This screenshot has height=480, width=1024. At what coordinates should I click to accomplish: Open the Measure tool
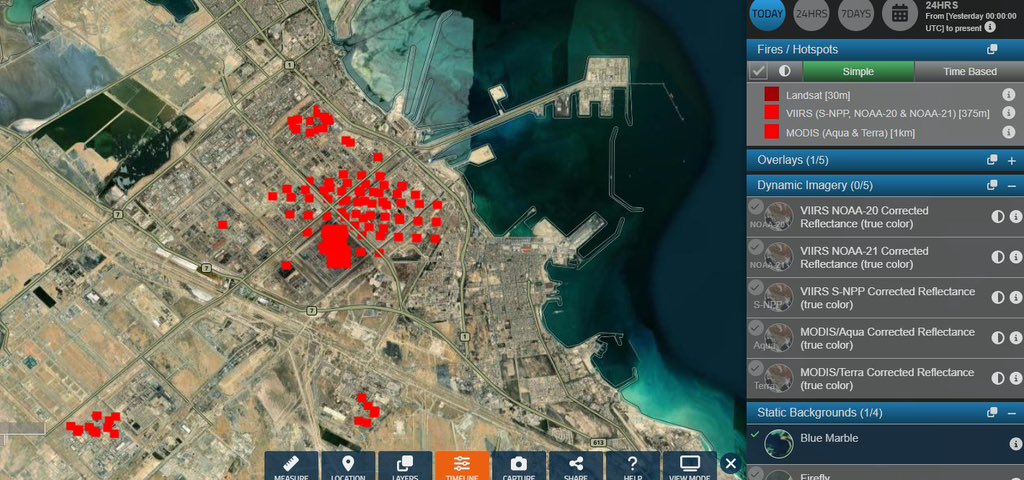click(291, 466)
